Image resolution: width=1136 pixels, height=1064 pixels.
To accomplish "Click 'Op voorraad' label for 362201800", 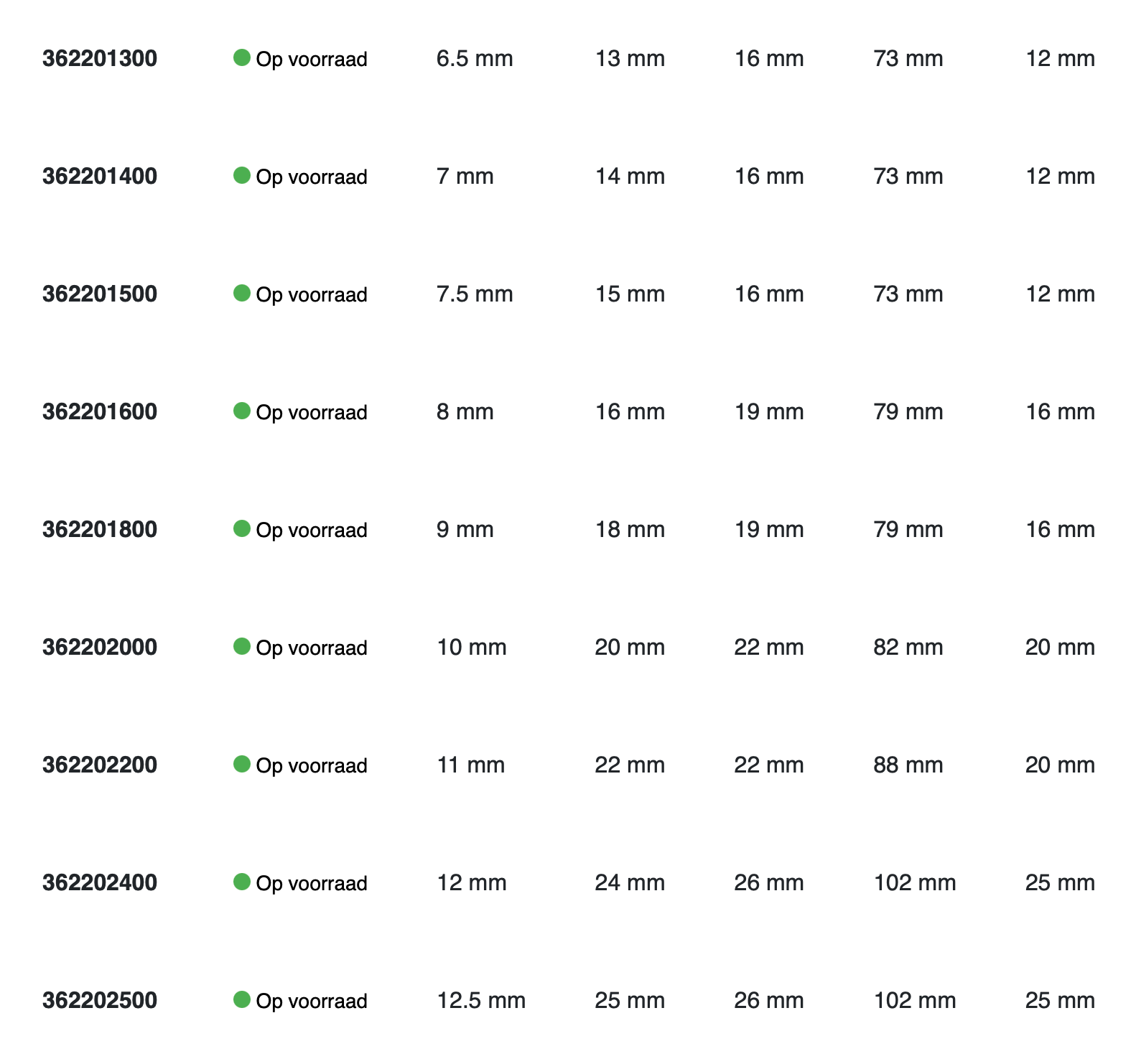I will (x=312, y=530).
